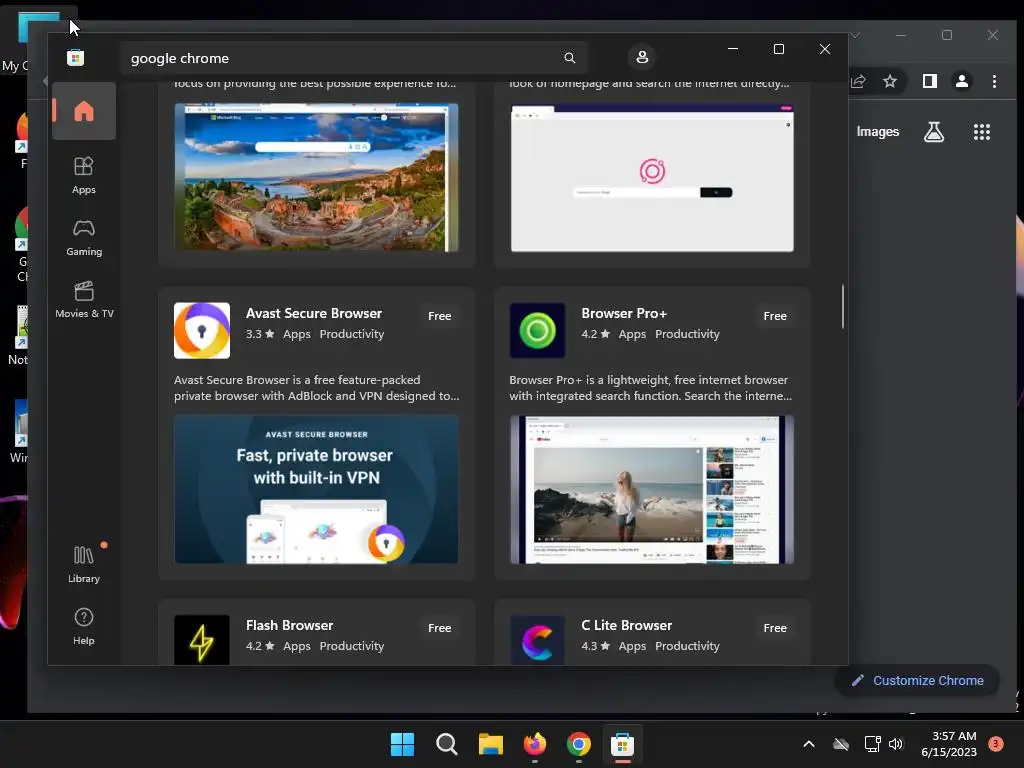Screen dimensions: 1024x768
Task: Open volume control in system tray
Action: pyautogui.click(x=896, y=744)
